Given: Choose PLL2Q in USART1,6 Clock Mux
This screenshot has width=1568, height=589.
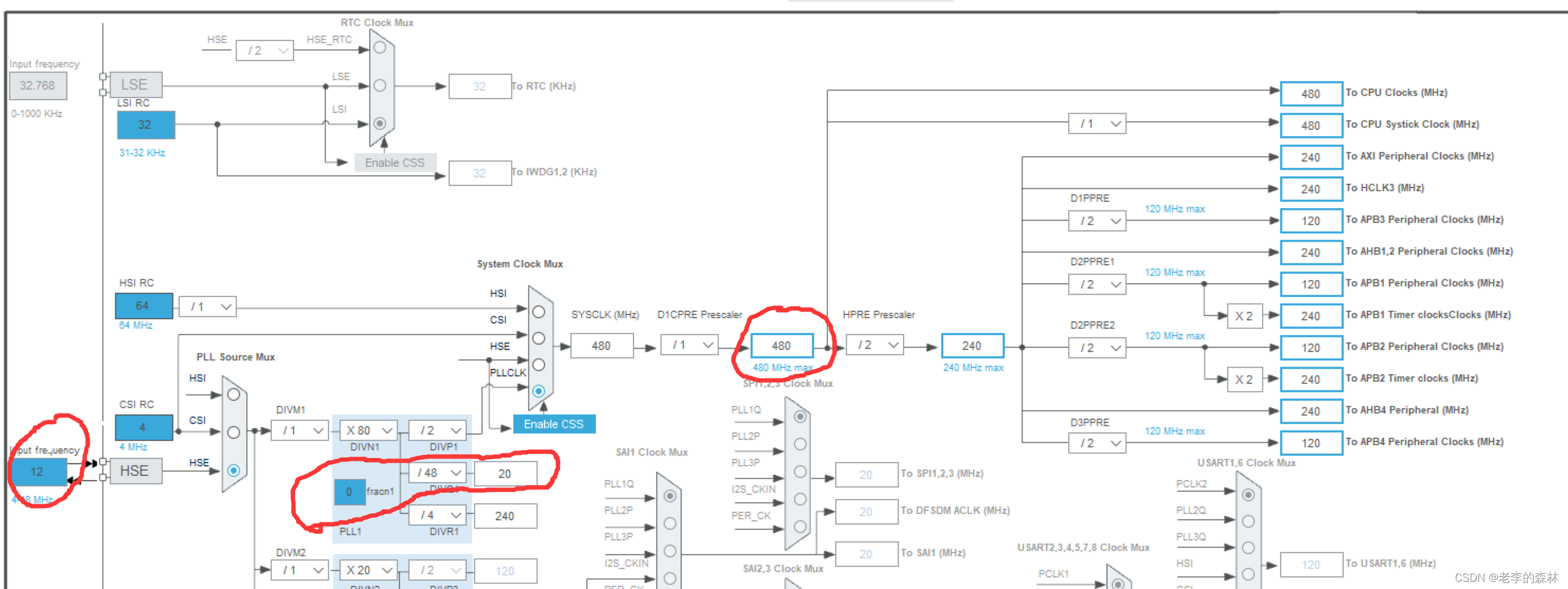Looking at the screenshot, I should (1248, 521).
